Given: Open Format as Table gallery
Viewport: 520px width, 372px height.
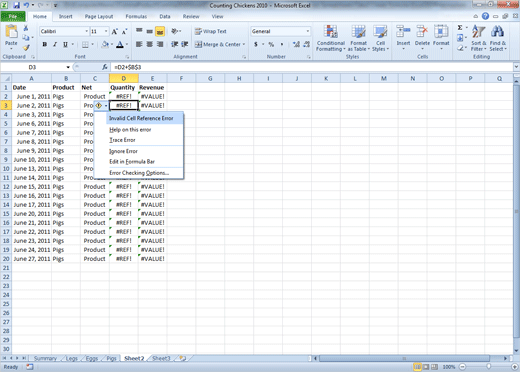Looking at the screenshot, I should [359, 38].
